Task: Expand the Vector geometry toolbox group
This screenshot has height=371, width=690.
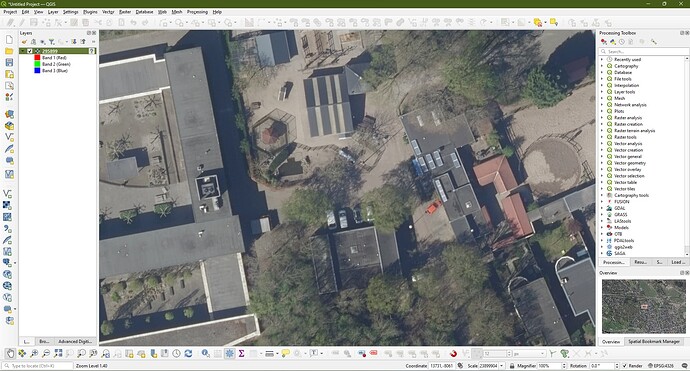Action: point(602,163)
